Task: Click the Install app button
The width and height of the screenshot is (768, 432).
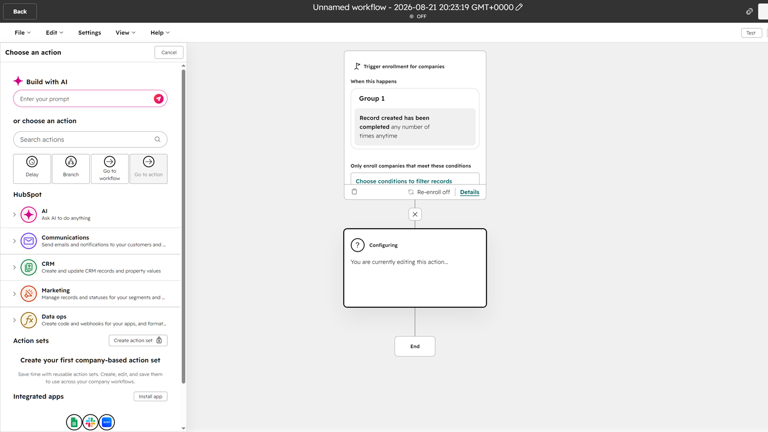Action: pyautogui.click(x=150, y=396)
